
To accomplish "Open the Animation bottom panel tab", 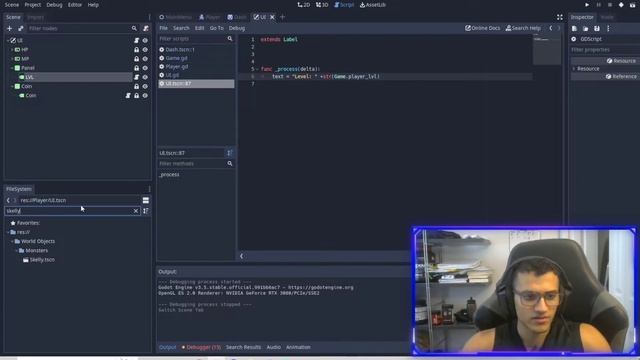I will tap(298, 347).
